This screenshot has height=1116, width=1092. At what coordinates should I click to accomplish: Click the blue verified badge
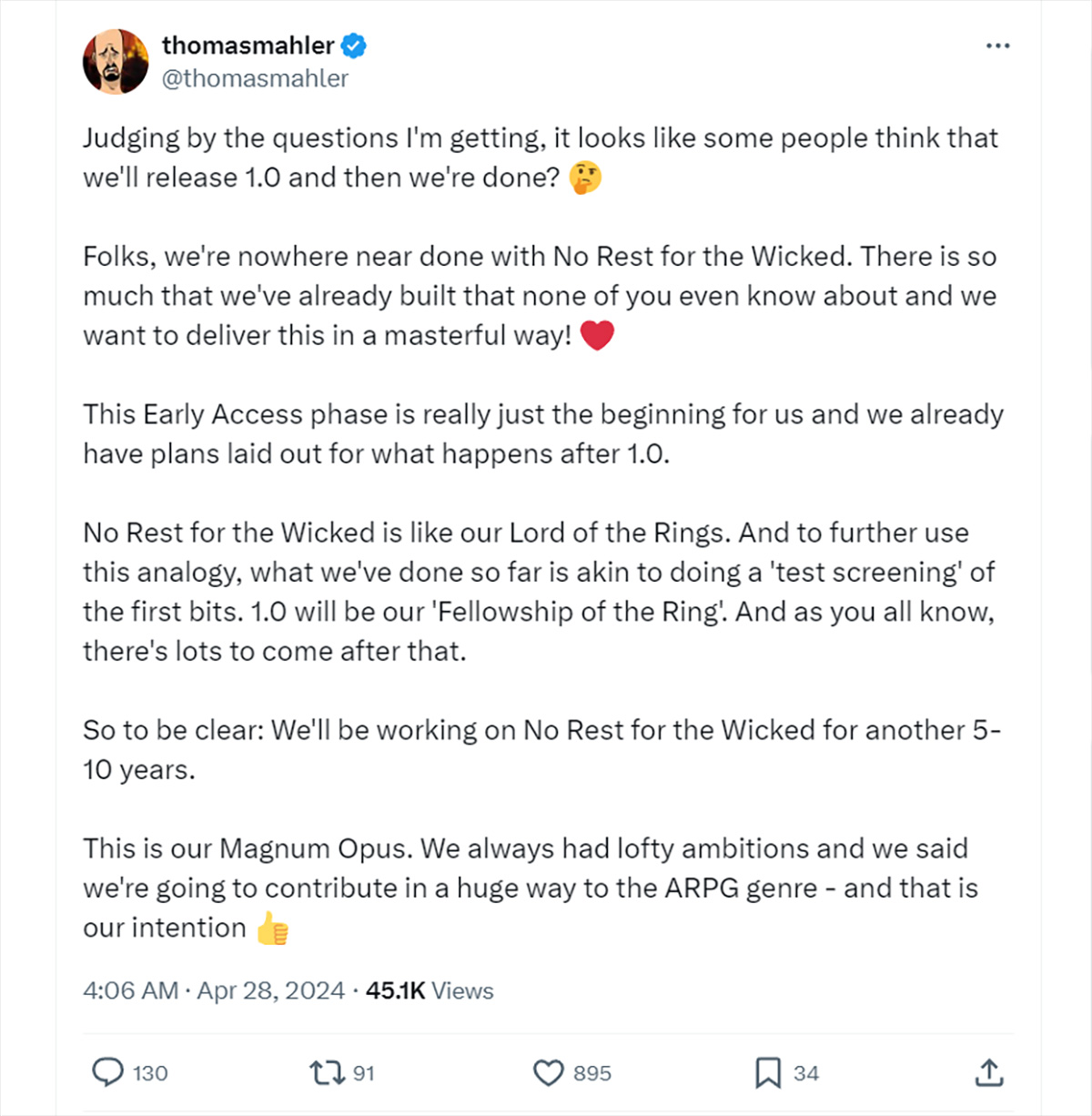(354, 46)
